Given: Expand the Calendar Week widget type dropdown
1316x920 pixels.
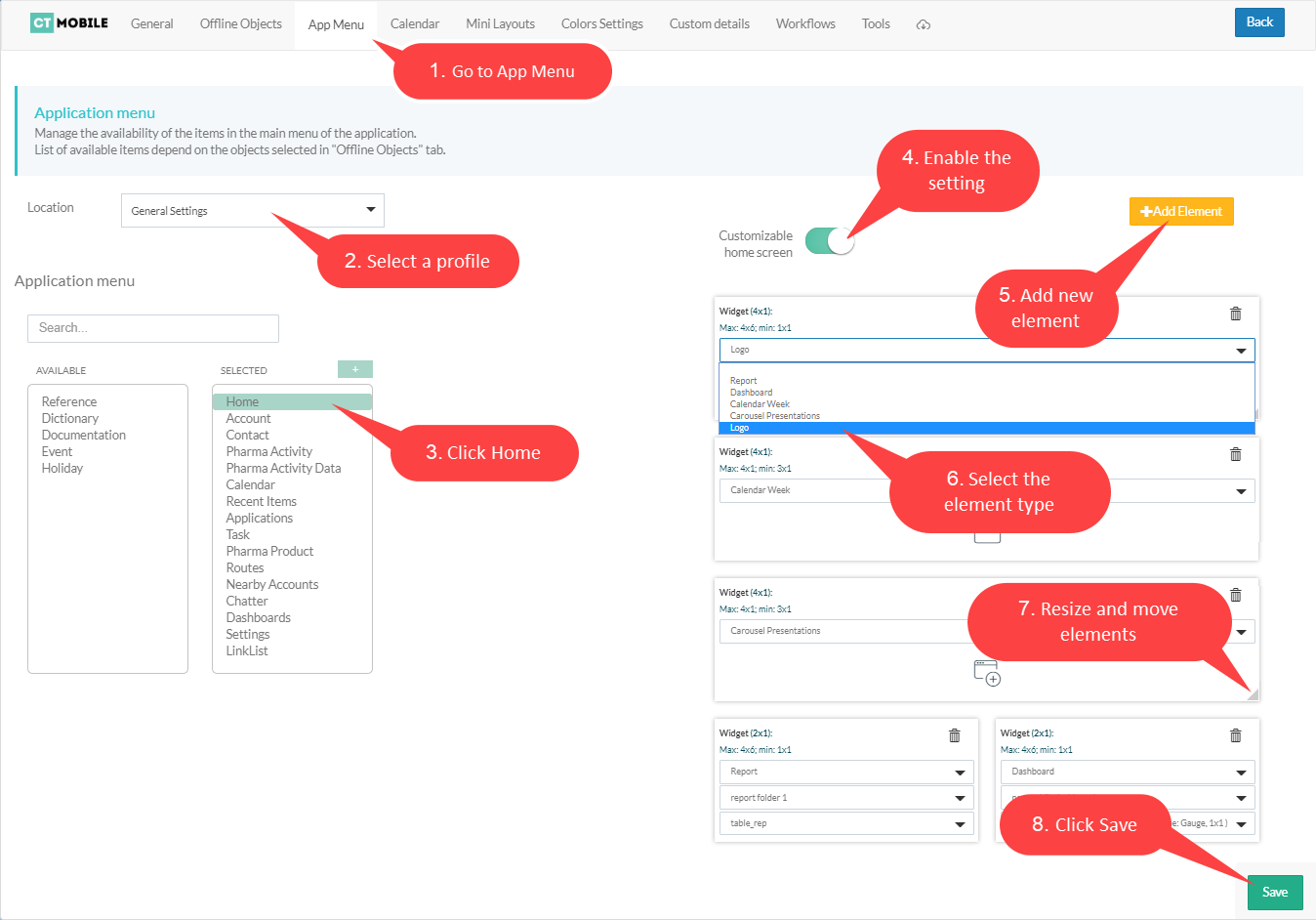Looking at the screenshot, I should click(1241, 491).
